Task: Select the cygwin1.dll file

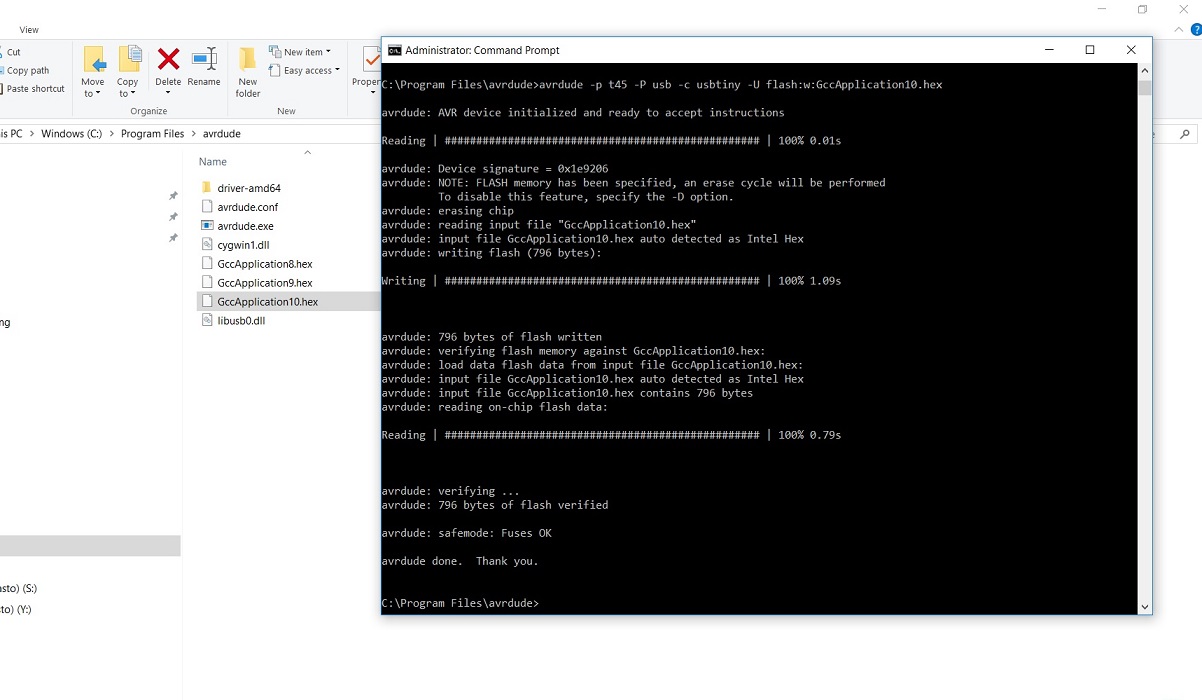Action: [243, 245]
